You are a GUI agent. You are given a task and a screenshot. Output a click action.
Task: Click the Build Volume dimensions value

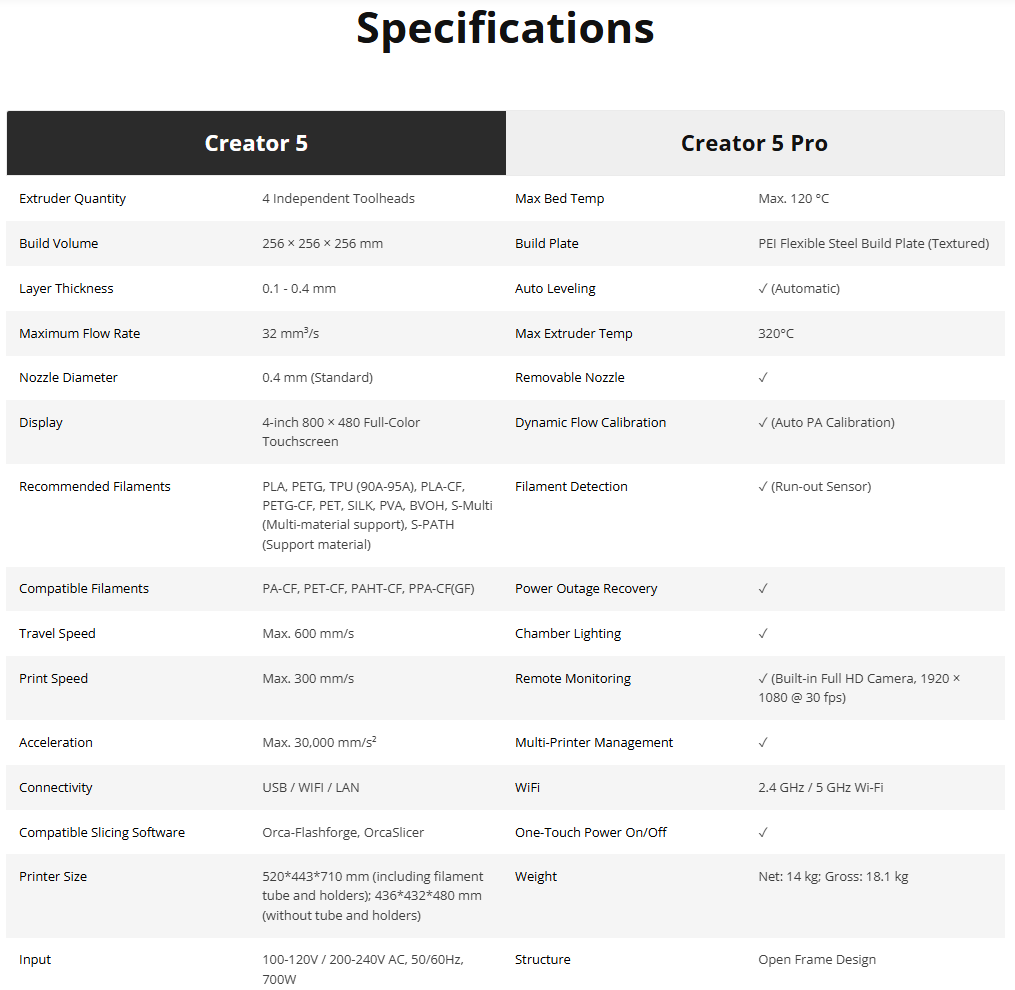tap(322, 244)
